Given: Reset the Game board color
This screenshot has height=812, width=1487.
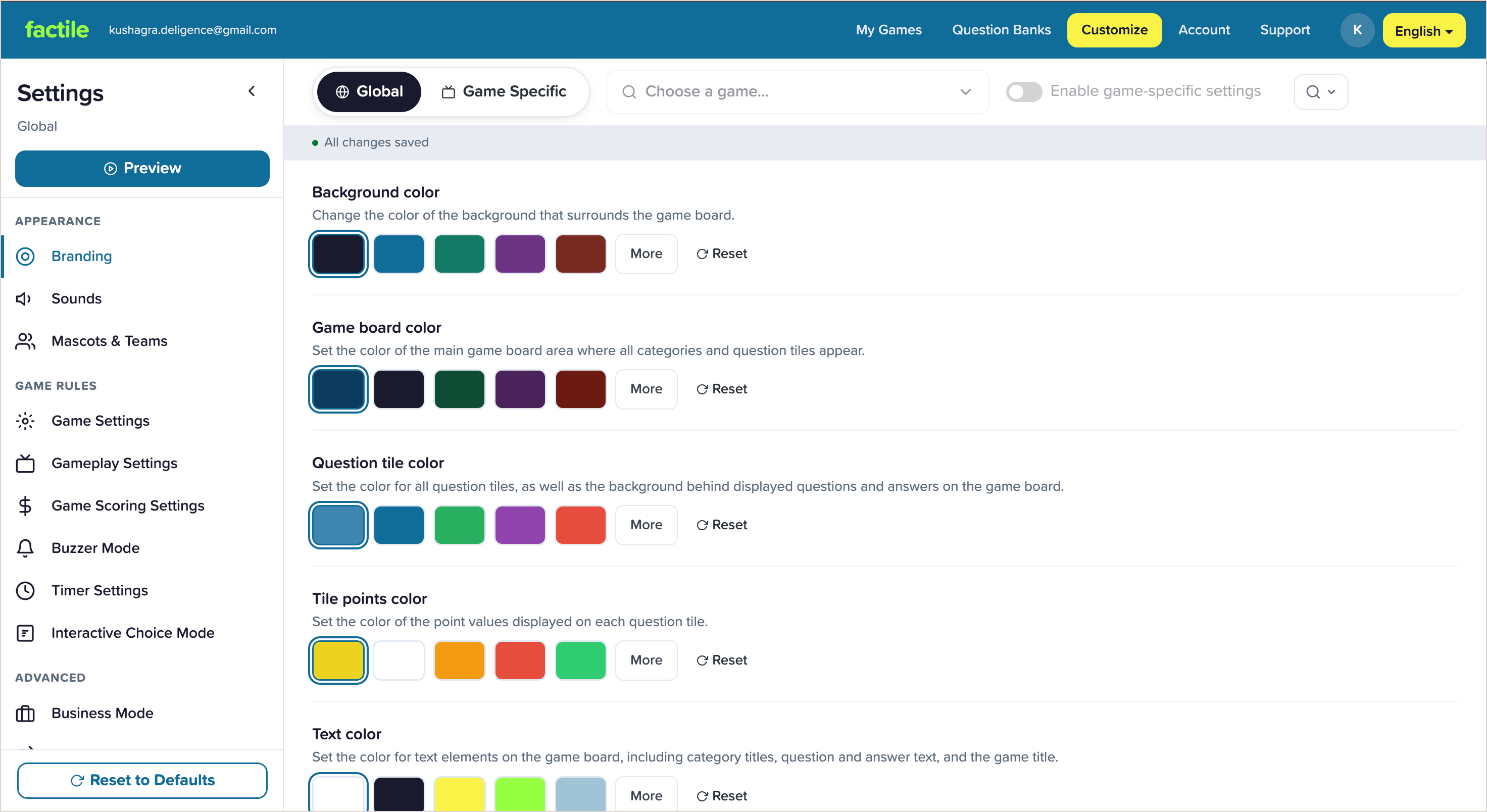Looking at the screenshot, I should pos(722,389).
